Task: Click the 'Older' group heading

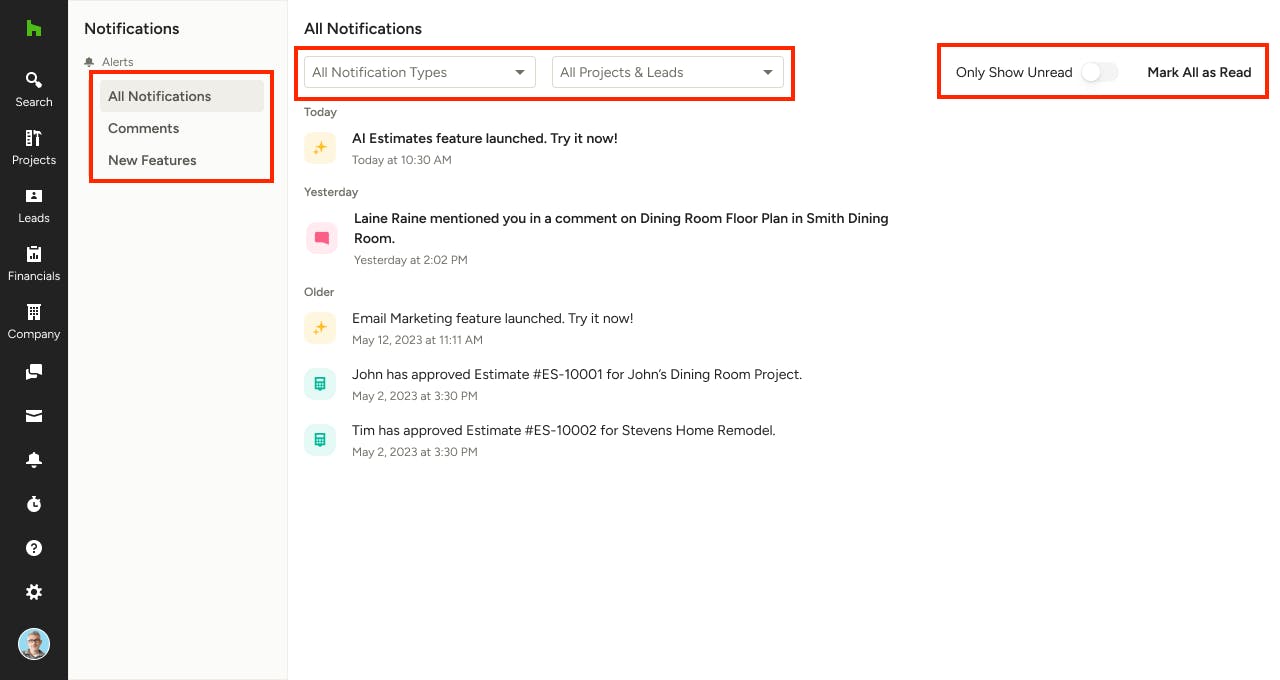Action: (x=319, y=292)
